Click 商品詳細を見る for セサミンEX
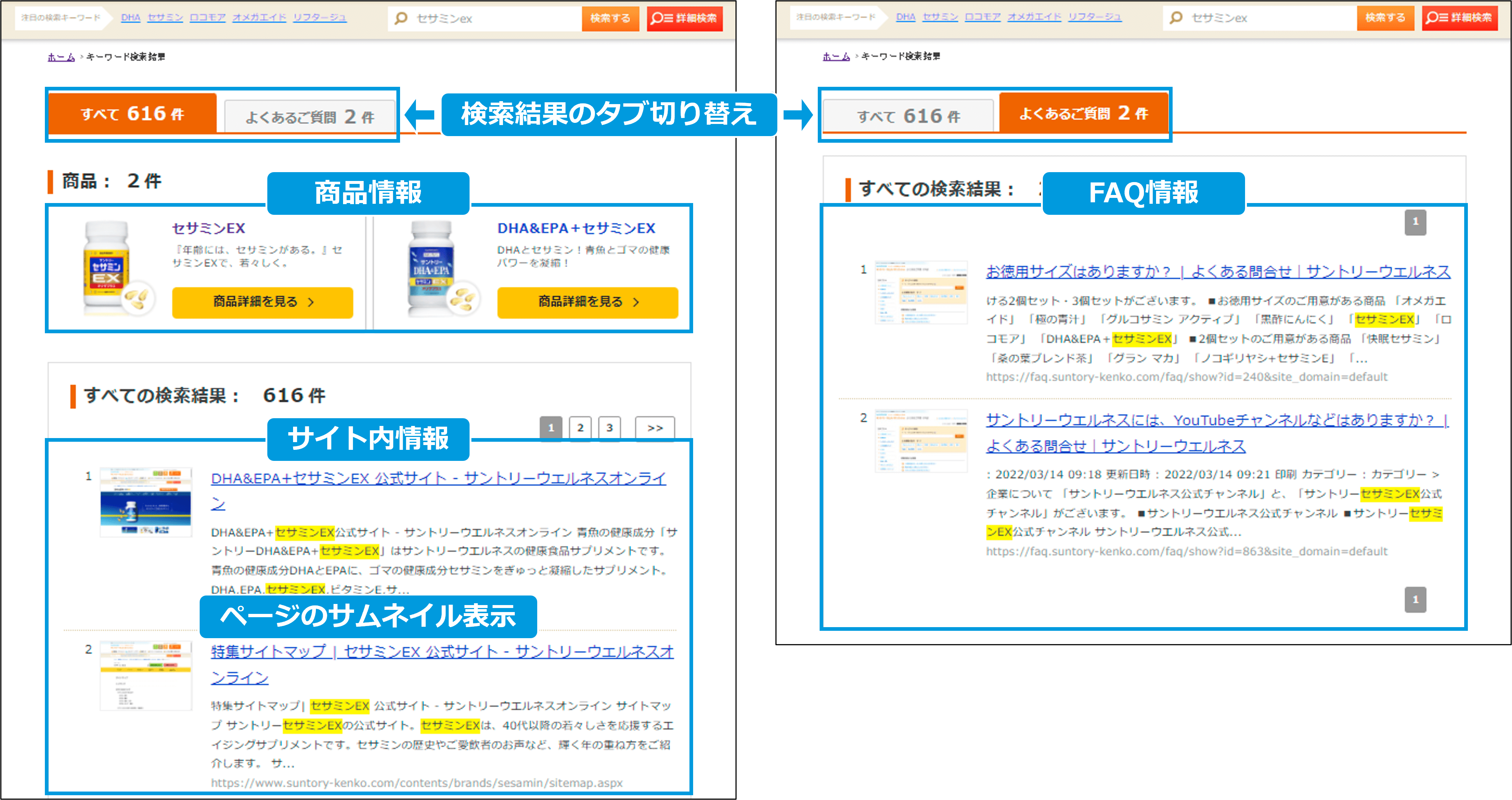The height and width of the screenshot is (800, 1512). (x=263, y=302)
